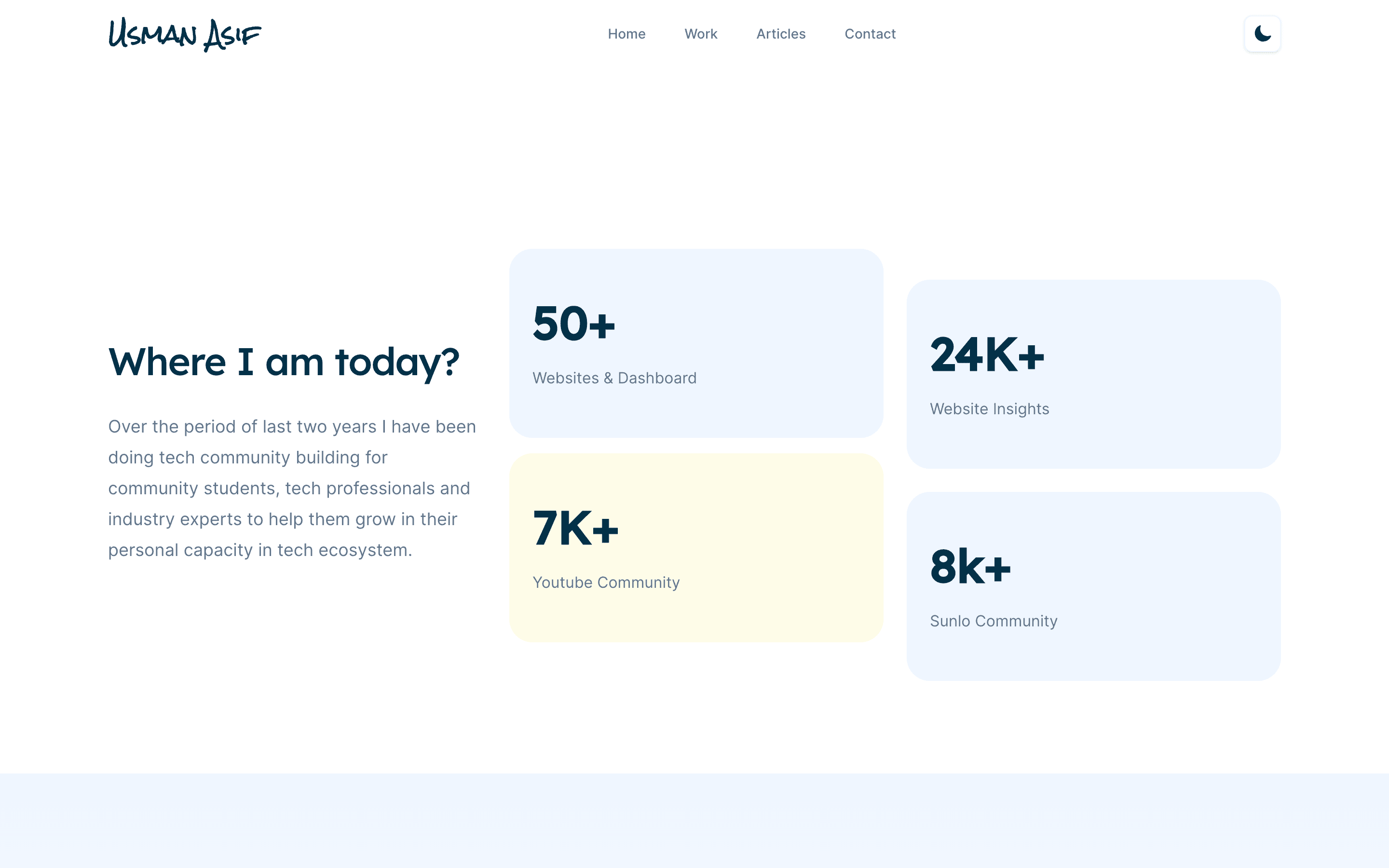Image resolution: width=1389 pixels, height=868 pixels.
Task: Toggle dark mode moon icon
Action: [1262, 34]
